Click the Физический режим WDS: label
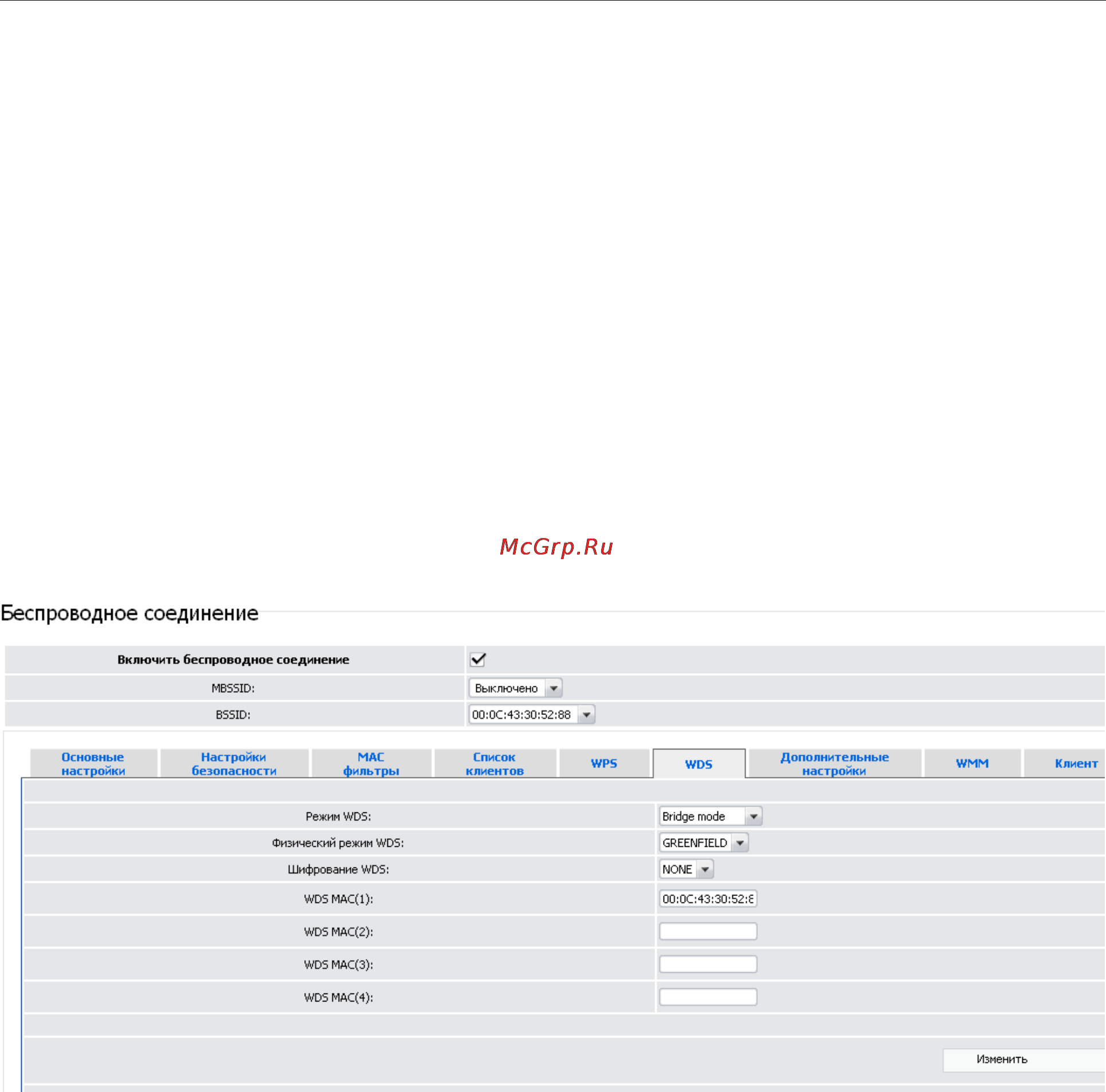This screenshot has height=1092, width=1106. pos(338,843)
